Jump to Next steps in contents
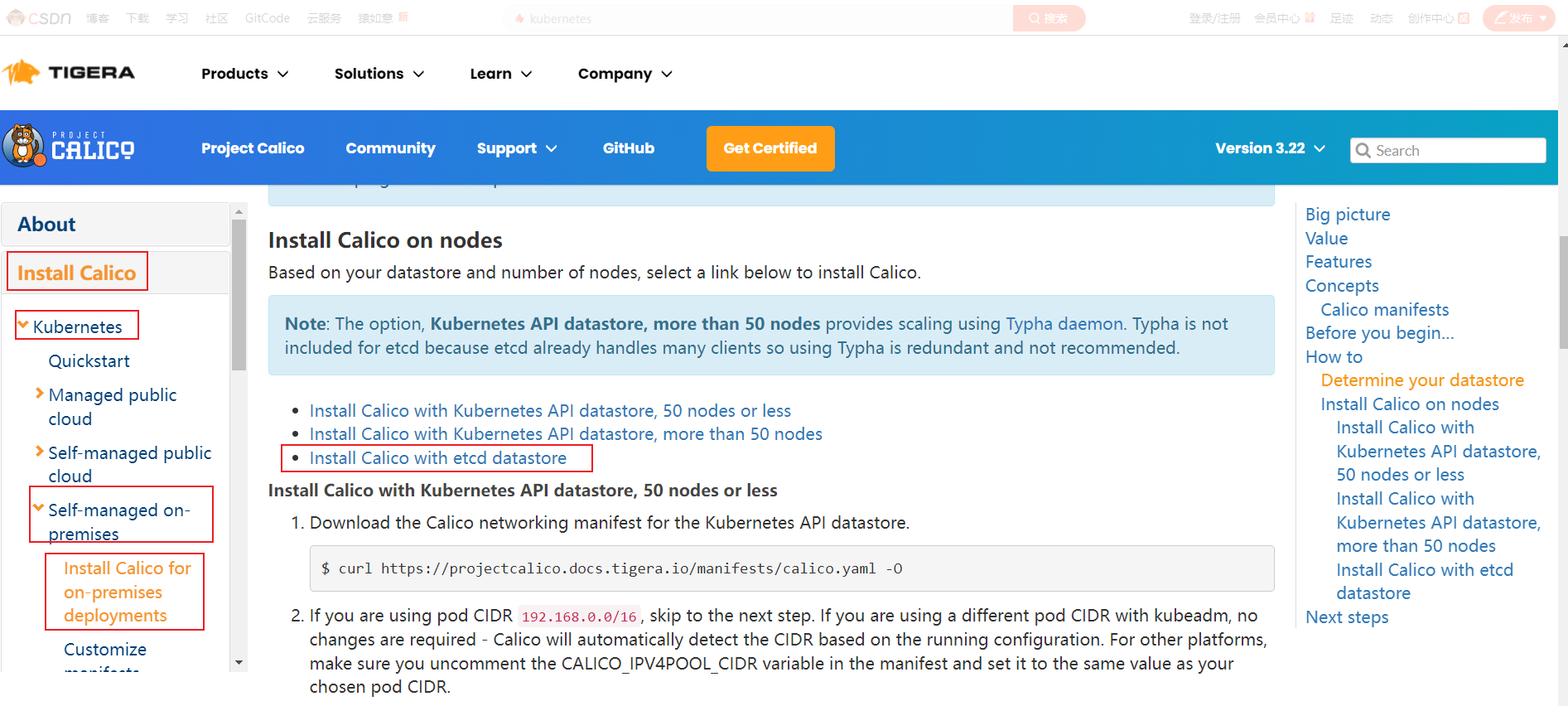This screenshot has height=706, width=1568. point(1347,617)
